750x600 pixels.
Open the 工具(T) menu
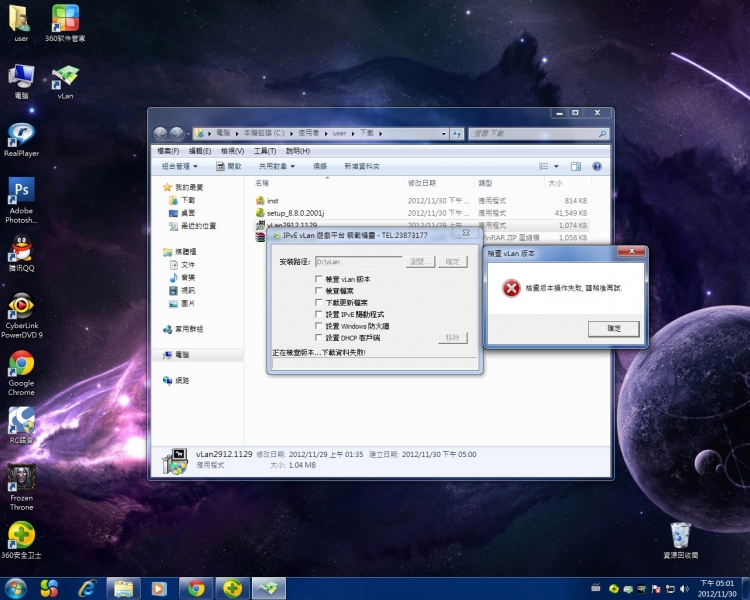click(x=264, y=151)
